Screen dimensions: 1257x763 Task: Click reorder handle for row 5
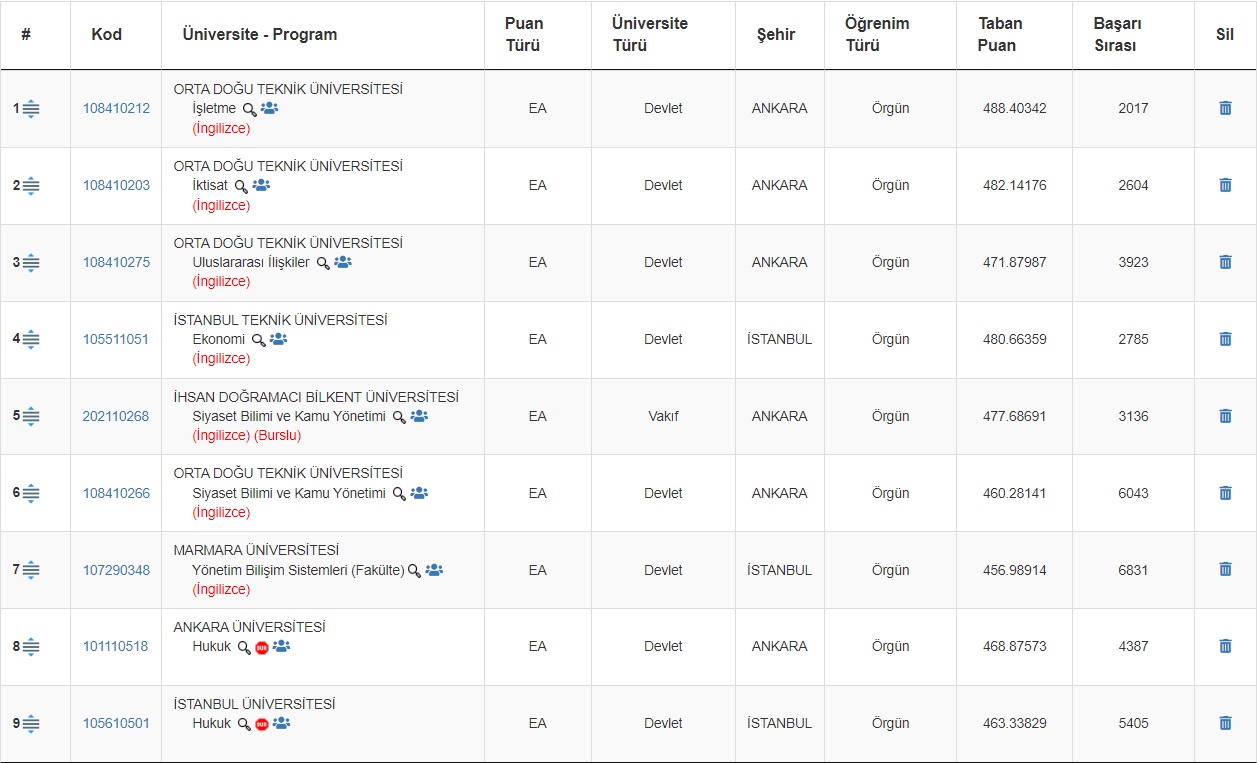[31, 416]
